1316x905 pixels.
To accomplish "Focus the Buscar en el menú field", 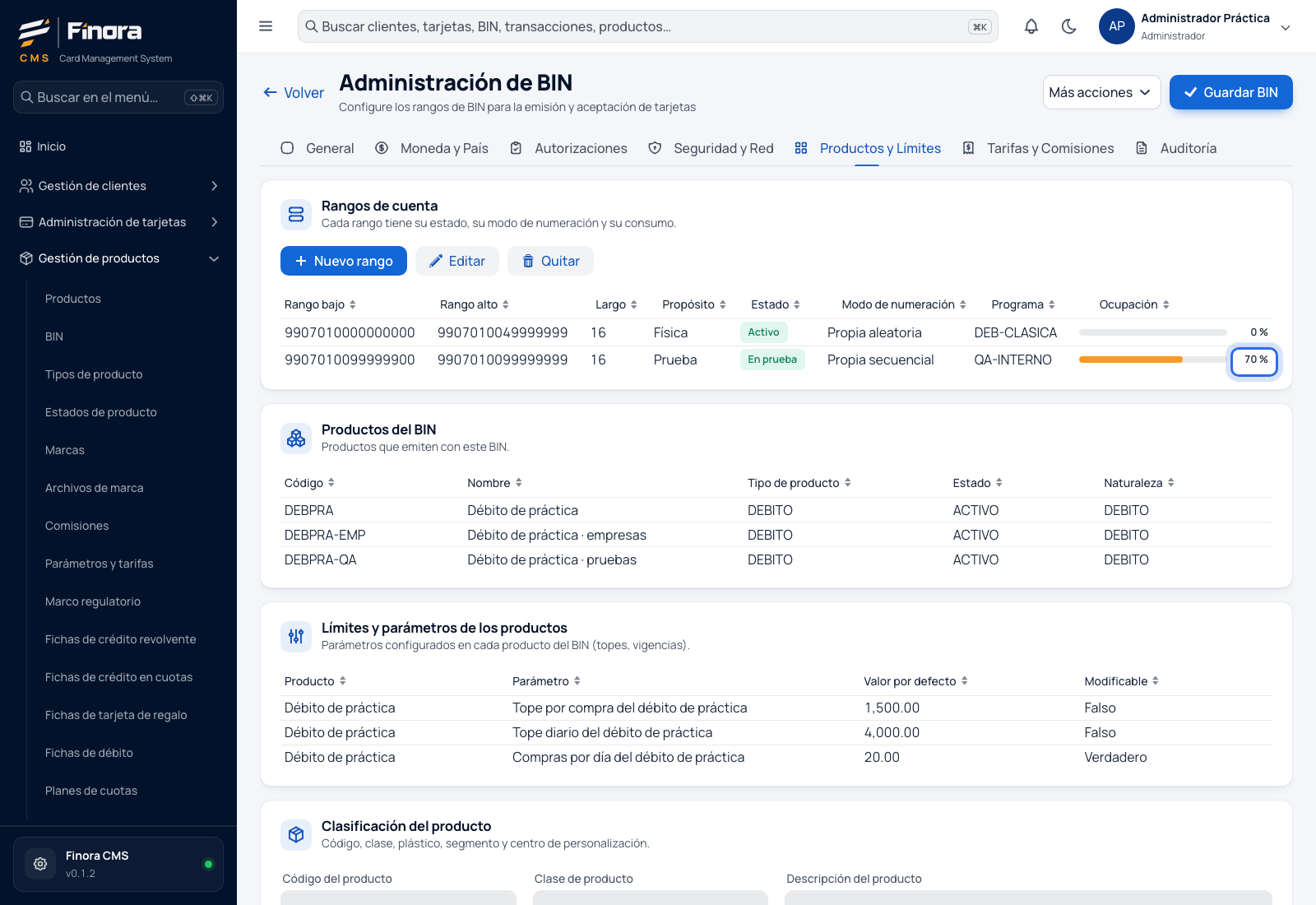I will tap(118, 97).
